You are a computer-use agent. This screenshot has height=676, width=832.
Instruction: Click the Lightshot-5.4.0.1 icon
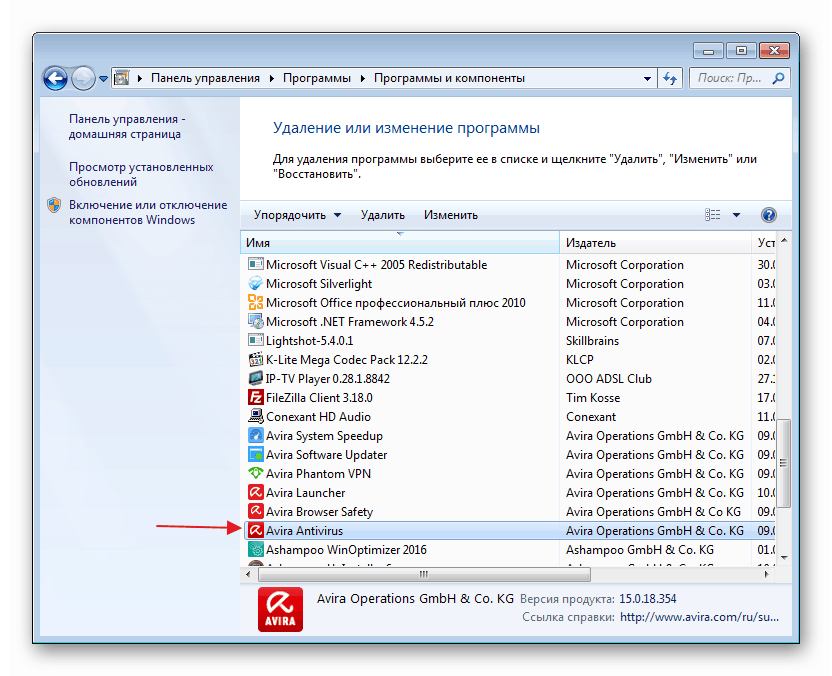pos(256,340)
